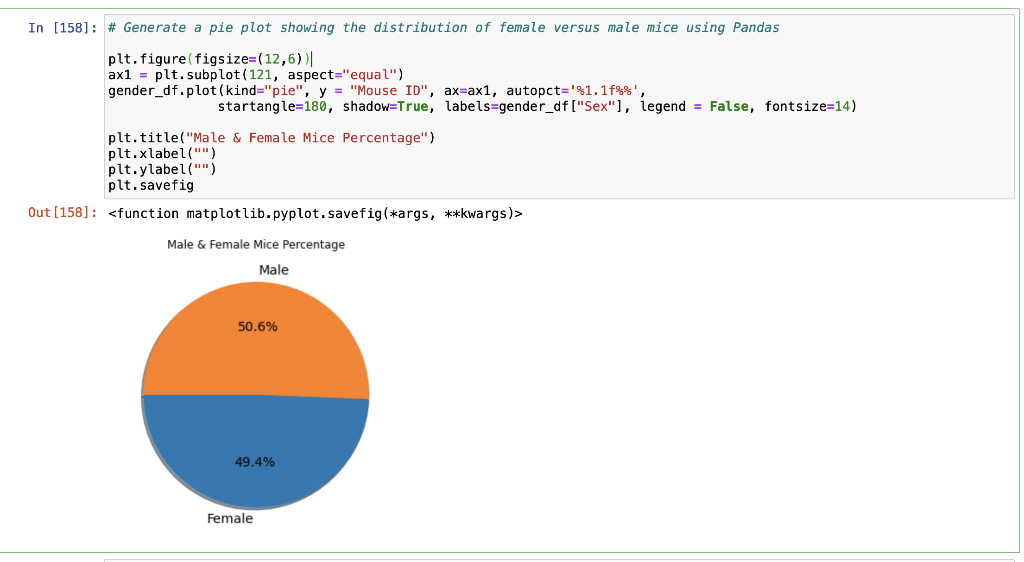Click the plt.xlabel("") code line
The height and width of the screenshot is (562, 1024).
162,153
